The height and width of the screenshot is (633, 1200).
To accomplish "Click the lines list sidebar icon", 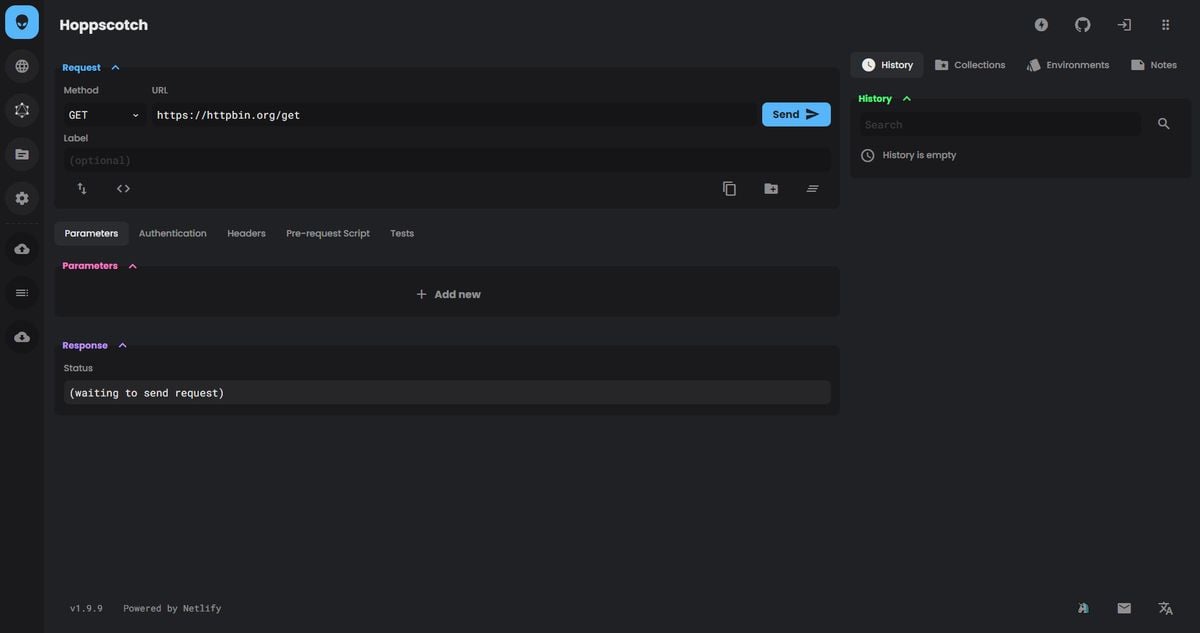I will (x=22, y=293).
